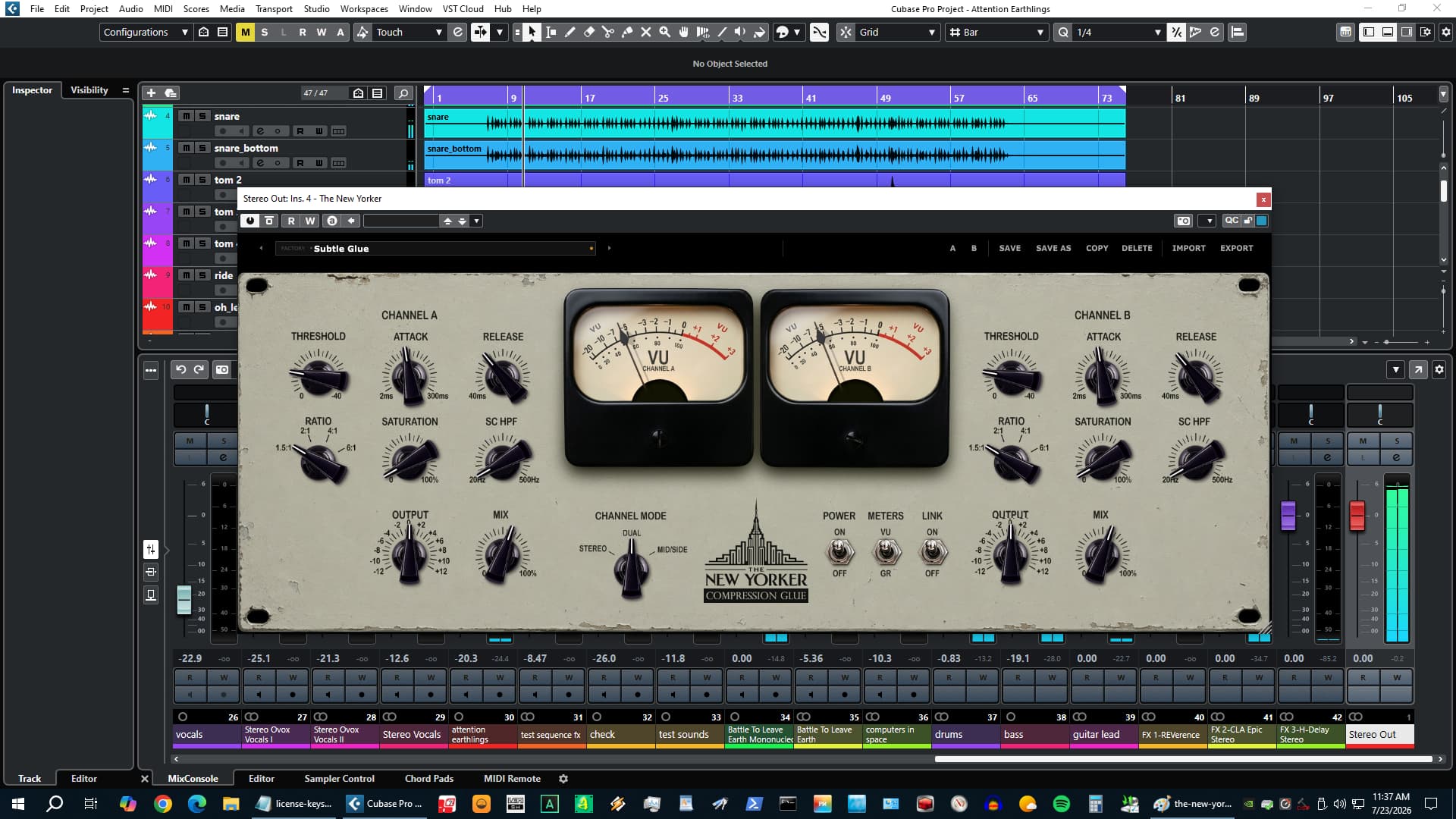
Task: Click MixConsole undo arrow
Action: pos(180,369)
